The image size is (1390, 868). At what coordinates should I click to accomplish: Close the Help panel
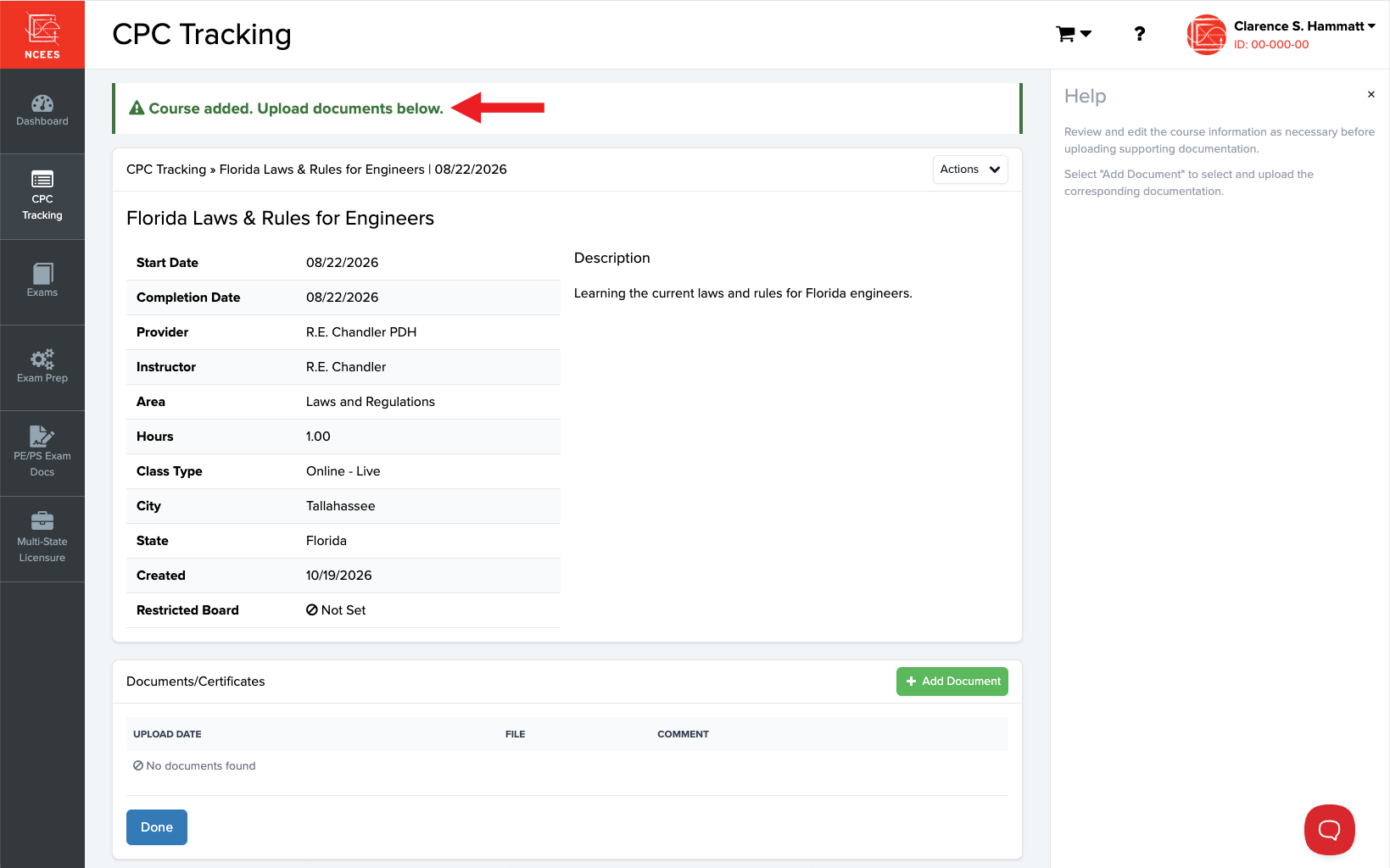pos(1370,94)
